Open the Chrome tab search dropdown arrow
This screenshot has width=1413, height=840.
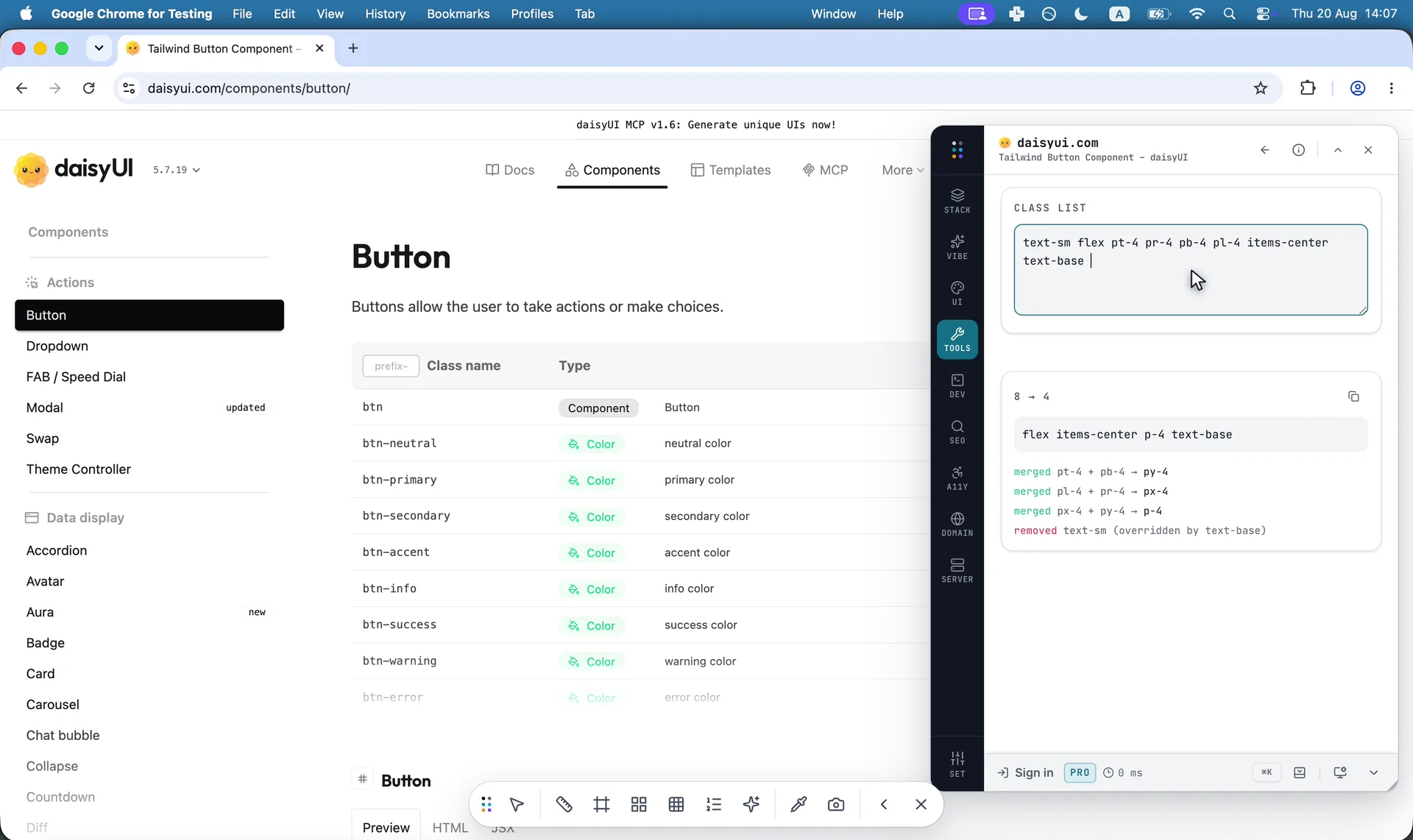pyautogui.click(x=99, y=49)
